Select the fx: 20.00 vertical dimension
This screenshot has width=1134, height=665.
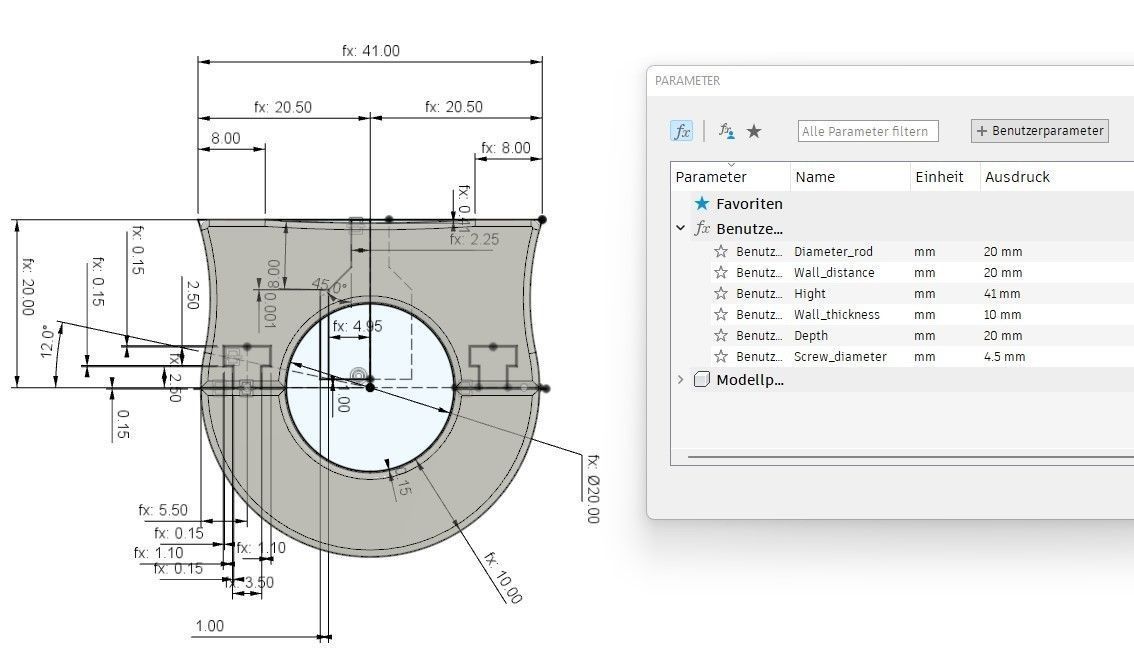(x=27, y=286)
